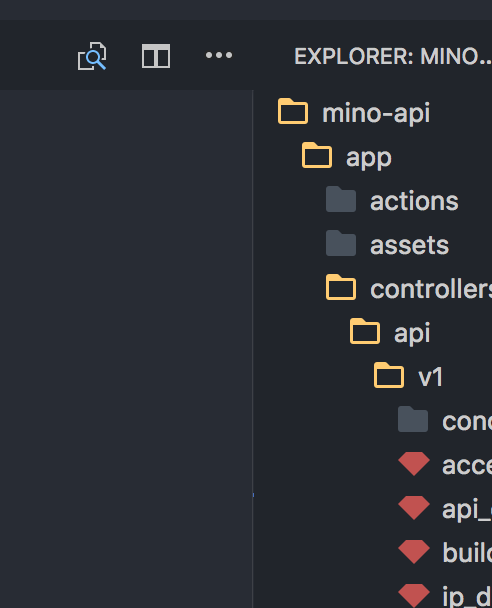Select the mino-api tree item label
492x608 pixels.
376,113
